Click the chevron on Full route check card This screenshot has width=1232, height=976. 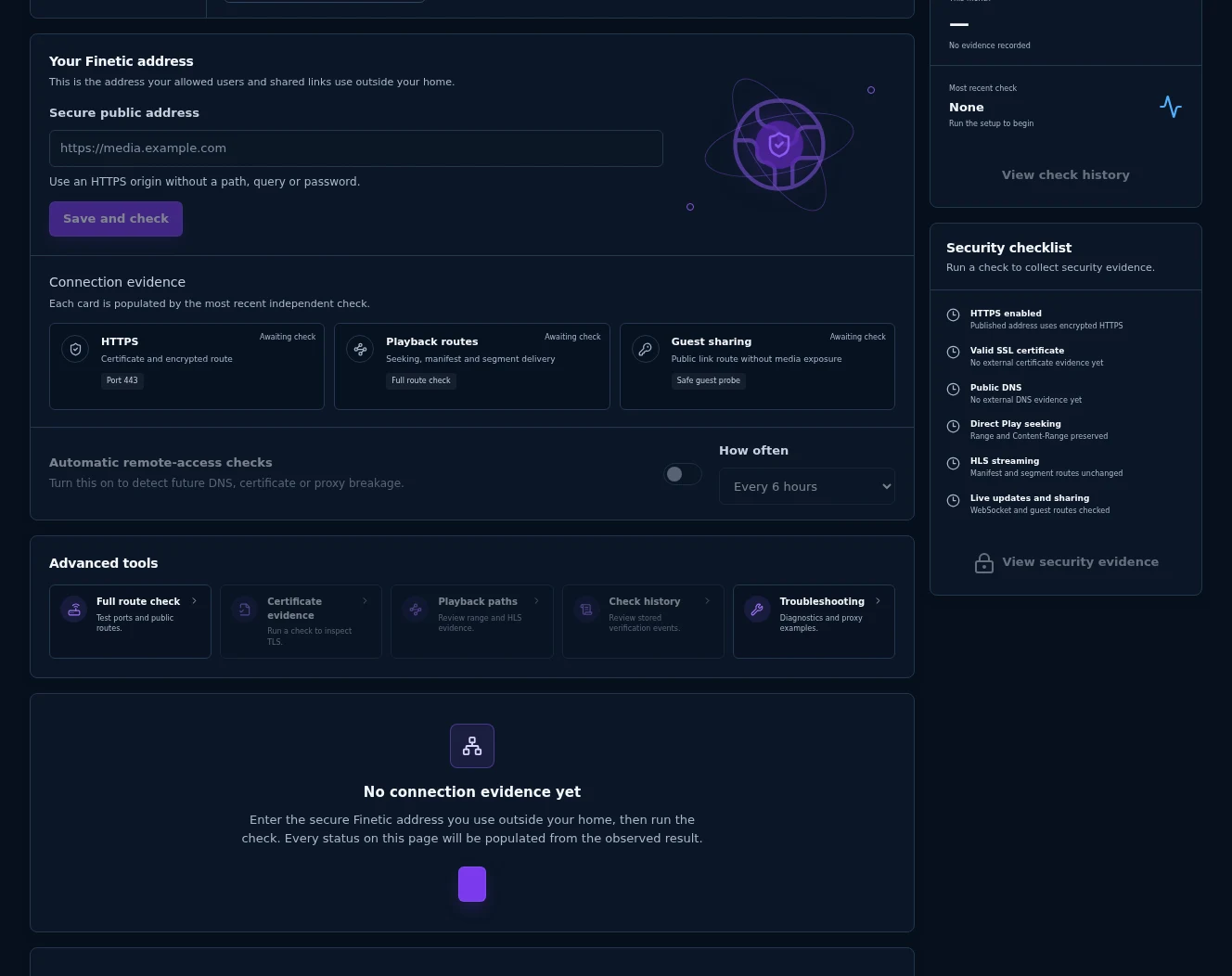click(x=194, y=601)
